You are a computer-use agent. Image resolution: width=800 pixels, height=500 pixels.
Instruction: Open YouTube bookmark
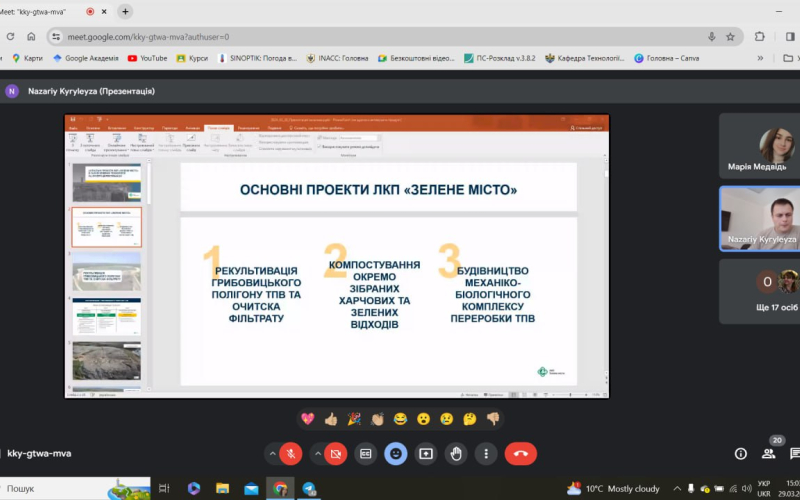click(x=147, y=58)
